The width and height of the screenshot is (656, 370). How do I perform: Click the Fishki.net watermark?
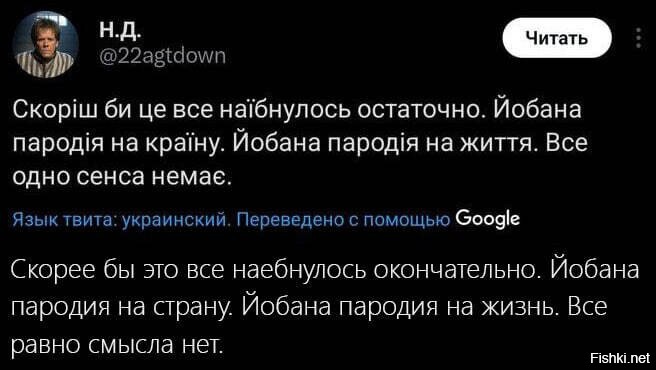pos(620,358)
